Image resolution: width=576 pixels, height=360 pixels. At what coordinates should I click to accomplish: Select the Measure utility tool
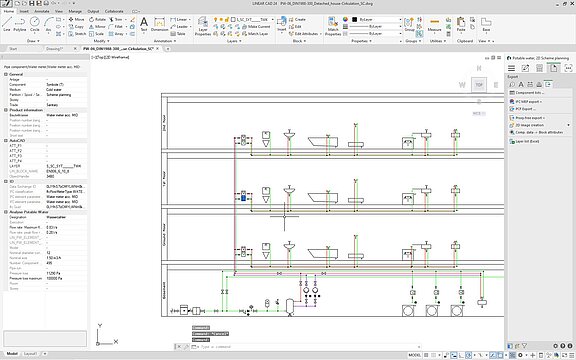[x=434, y=24]
